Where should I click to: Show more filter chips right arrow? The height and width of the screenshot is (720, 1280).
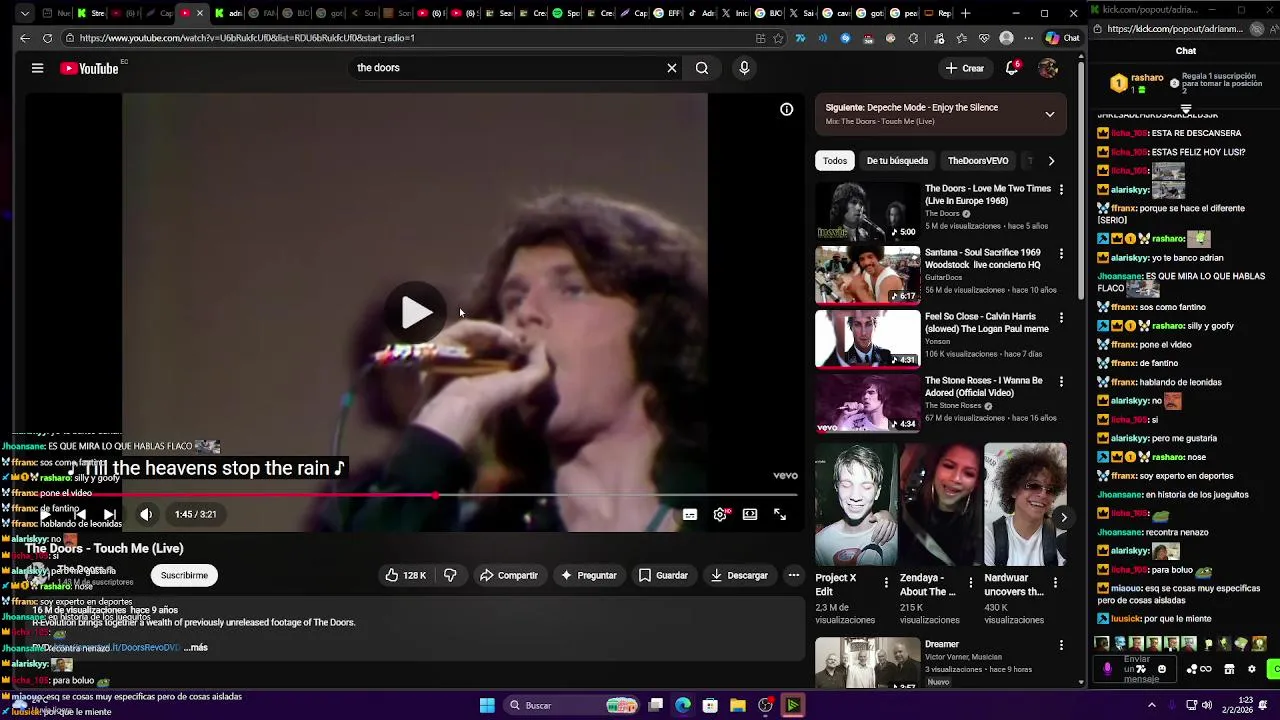pyautogui.click(x=1051, y=160)
